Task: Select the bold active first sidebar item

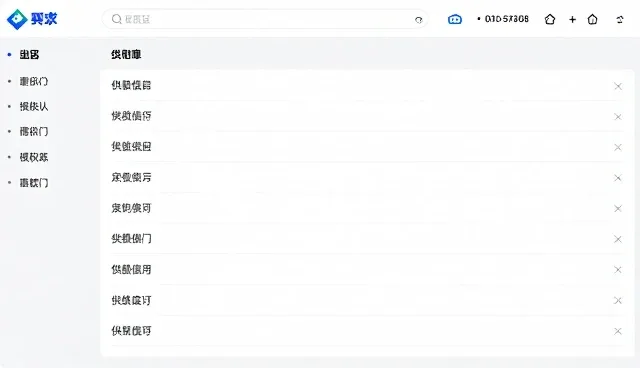Action: point(29,55)
